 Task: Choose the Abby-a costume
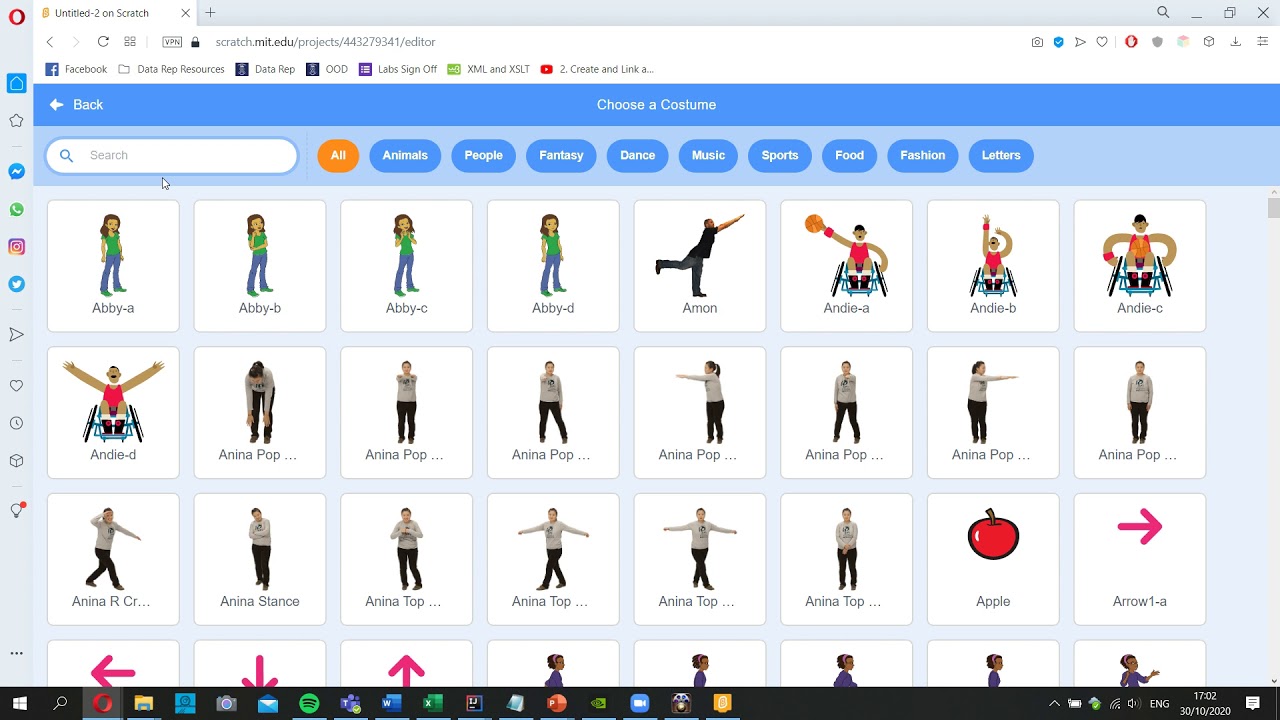click(113, 265)
